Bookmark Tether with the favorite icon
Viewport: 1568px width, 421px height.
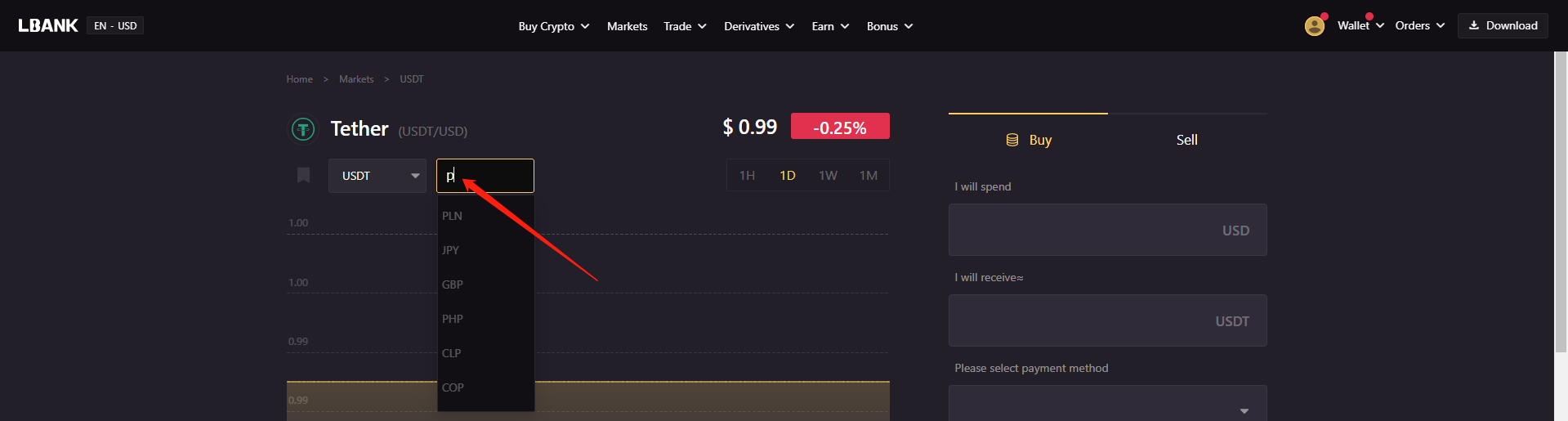pyautogui.click(x=303, y=175)
